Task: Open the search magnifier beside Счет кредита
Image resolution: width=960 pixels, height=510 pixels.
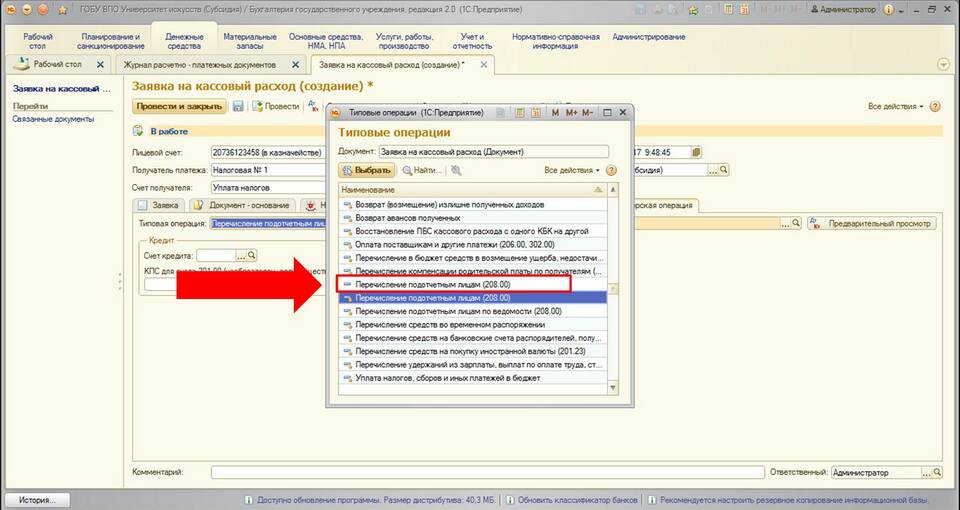Action: tap(252, 255)
